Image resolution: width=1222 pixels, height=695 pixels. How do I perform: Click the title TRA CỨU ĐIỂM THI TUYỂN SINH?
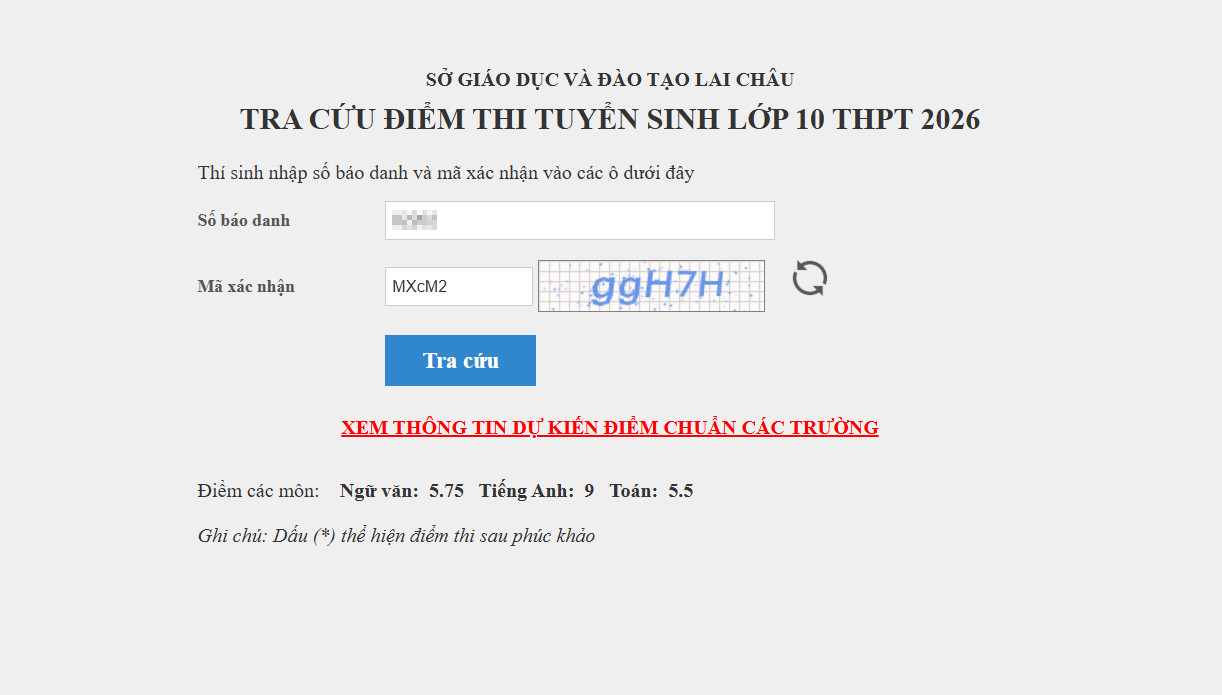pyautogui.click(x=610, y=119)
